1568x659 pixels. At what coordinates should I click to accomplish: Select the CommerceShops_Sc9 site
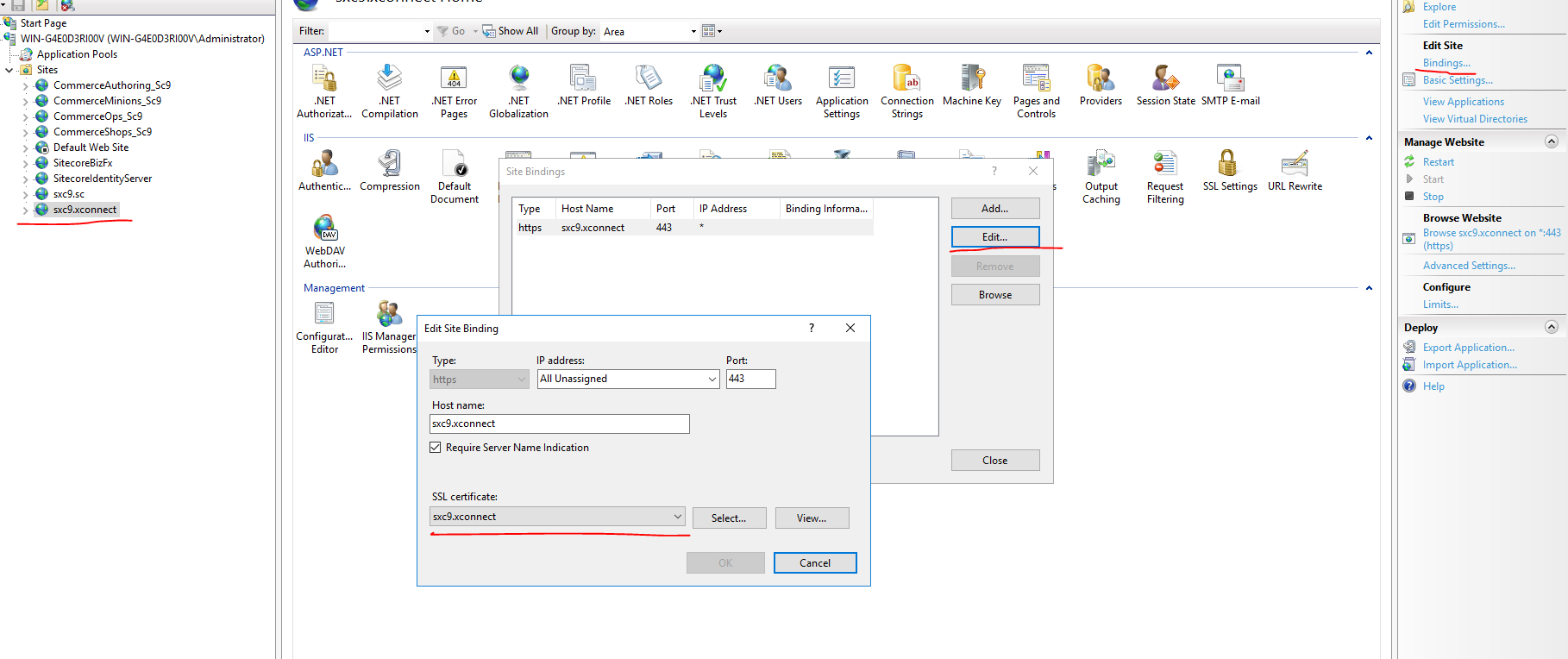pos(102,132)
